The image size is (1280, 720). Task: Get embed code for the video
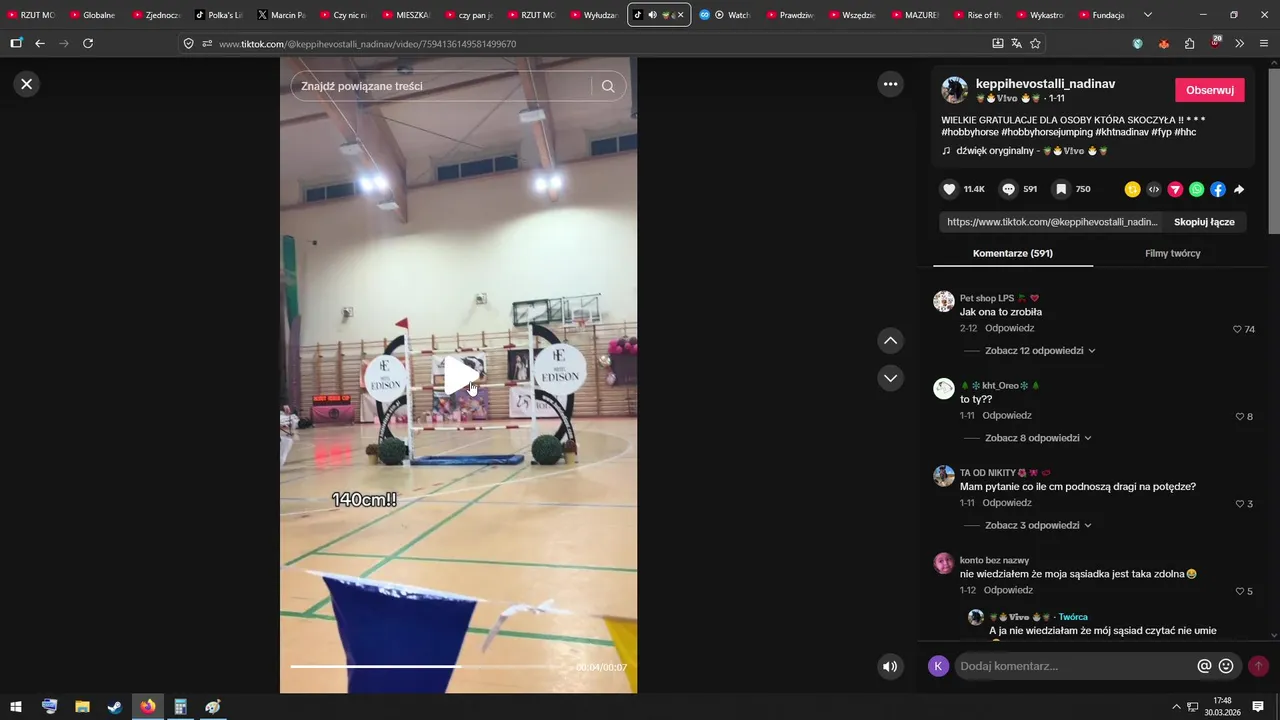coord(1154,189)
